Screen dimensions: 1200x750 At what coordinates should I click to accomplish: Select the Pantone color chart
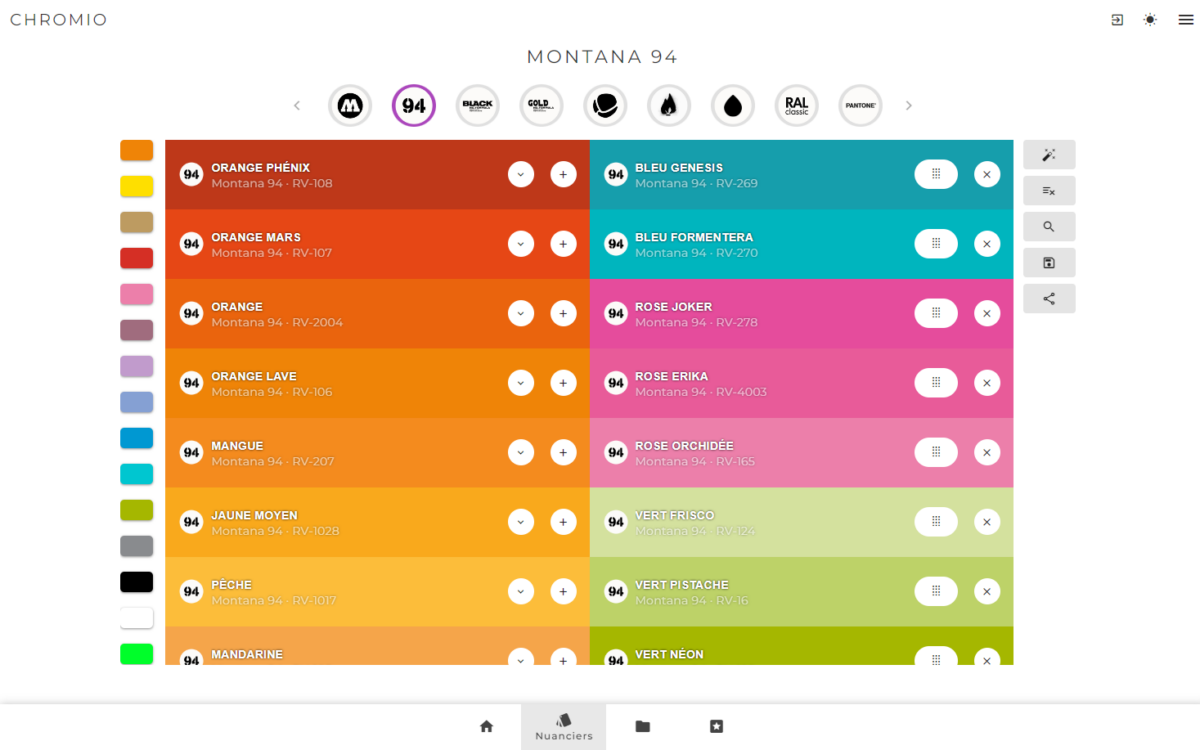click(x=861, y=105)
